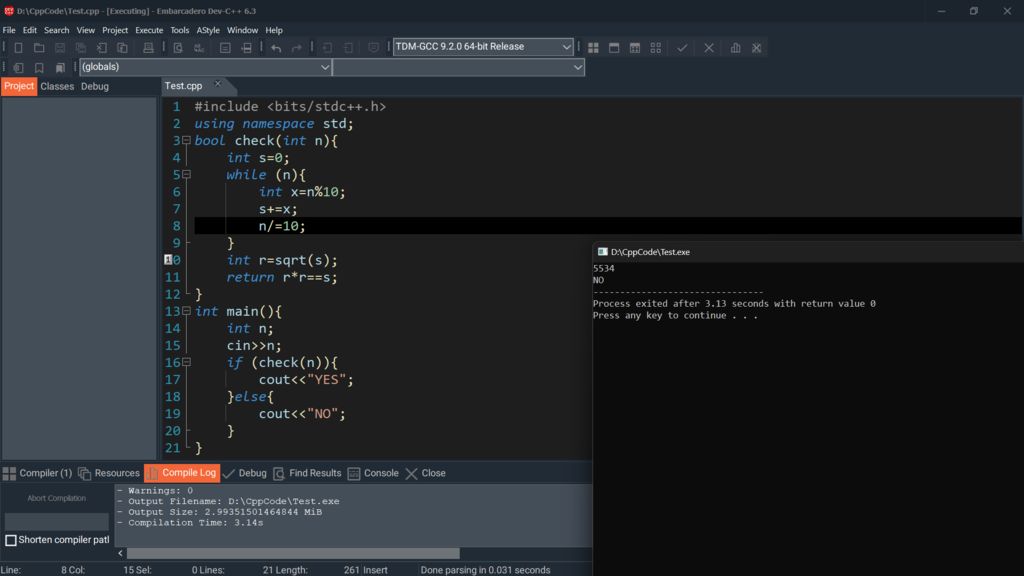The width and height of the screenshot is (1024, 576).
Task: Collapse the while loop fold on line 5
Action: tap(186, 174)
